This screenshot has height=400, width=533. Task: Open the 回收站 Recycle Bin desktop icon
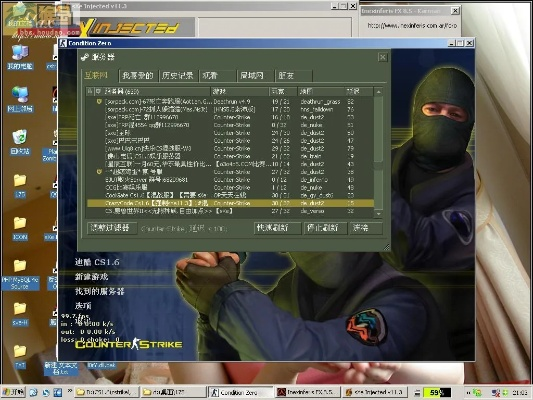click(x=20, y=142)
